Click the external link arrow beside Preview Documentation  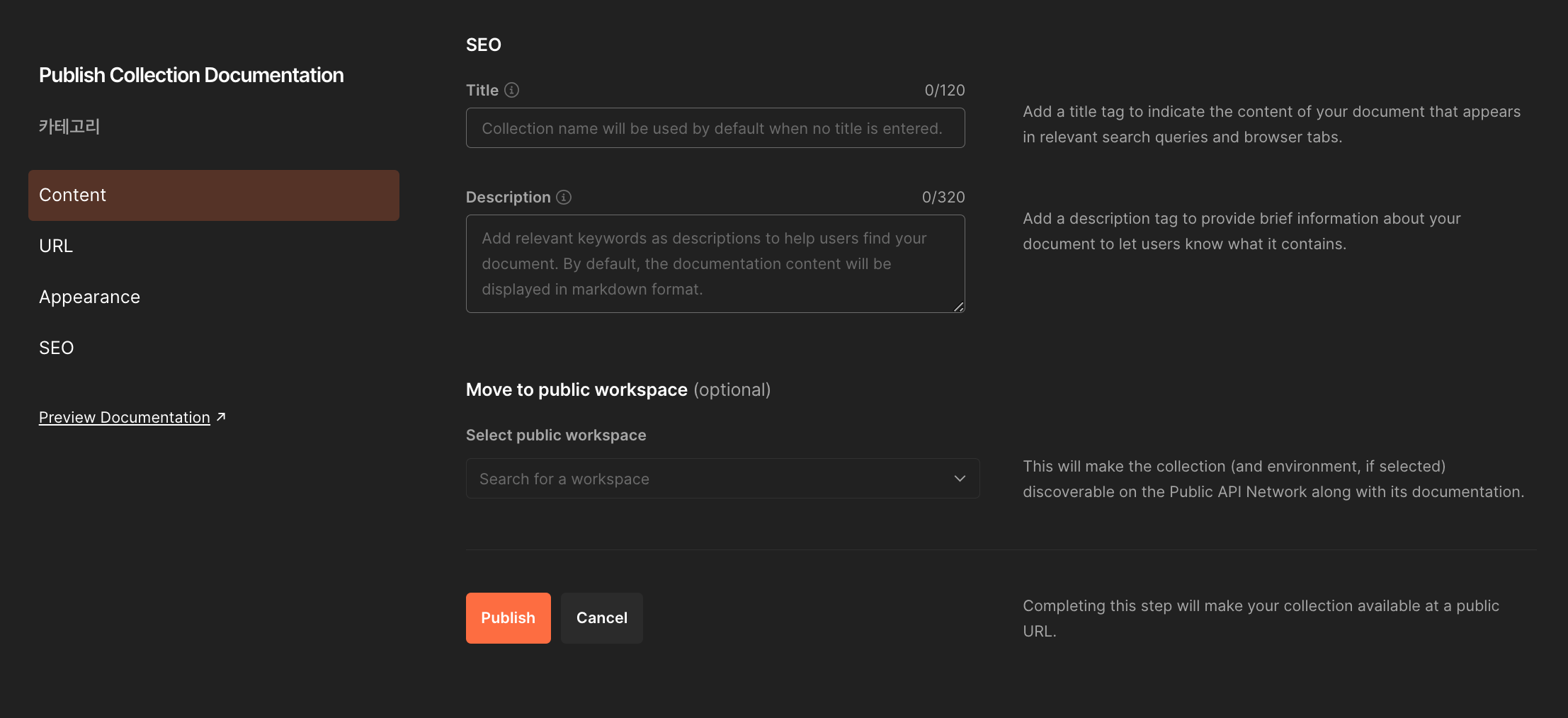click(221, 417)
